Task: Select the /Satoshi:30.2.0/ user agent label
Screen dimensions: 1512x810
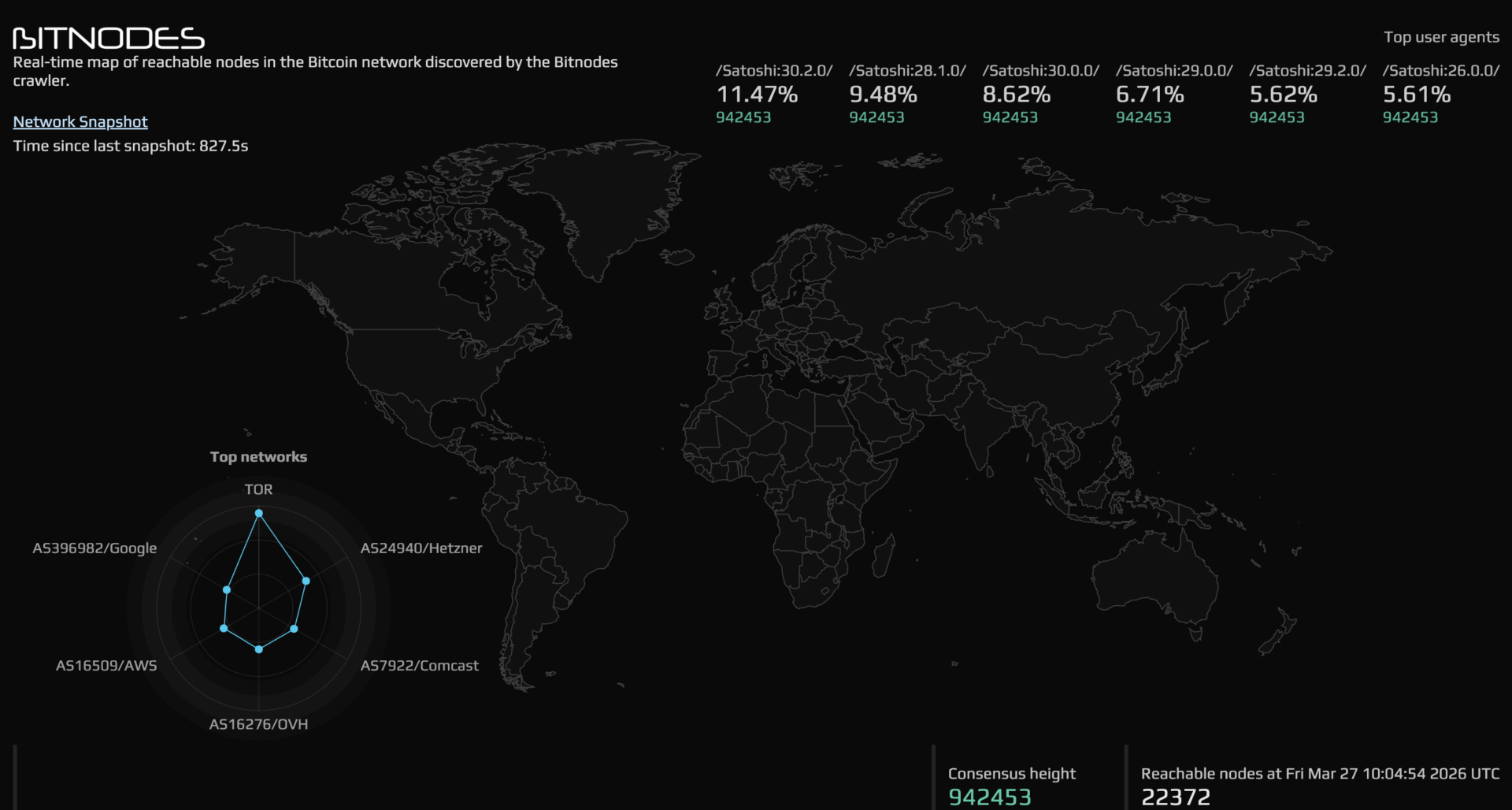Action: [x=774, y=70]
